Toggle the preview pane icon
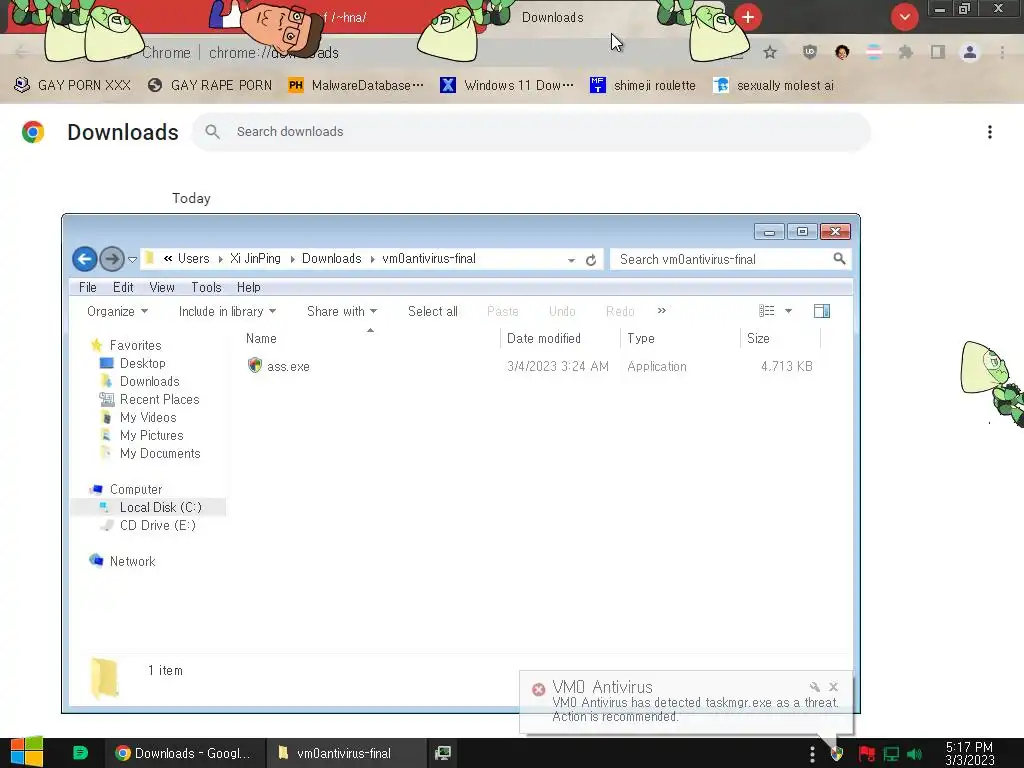The height and width of the screenshot is (768, 1024). (822, 311)
